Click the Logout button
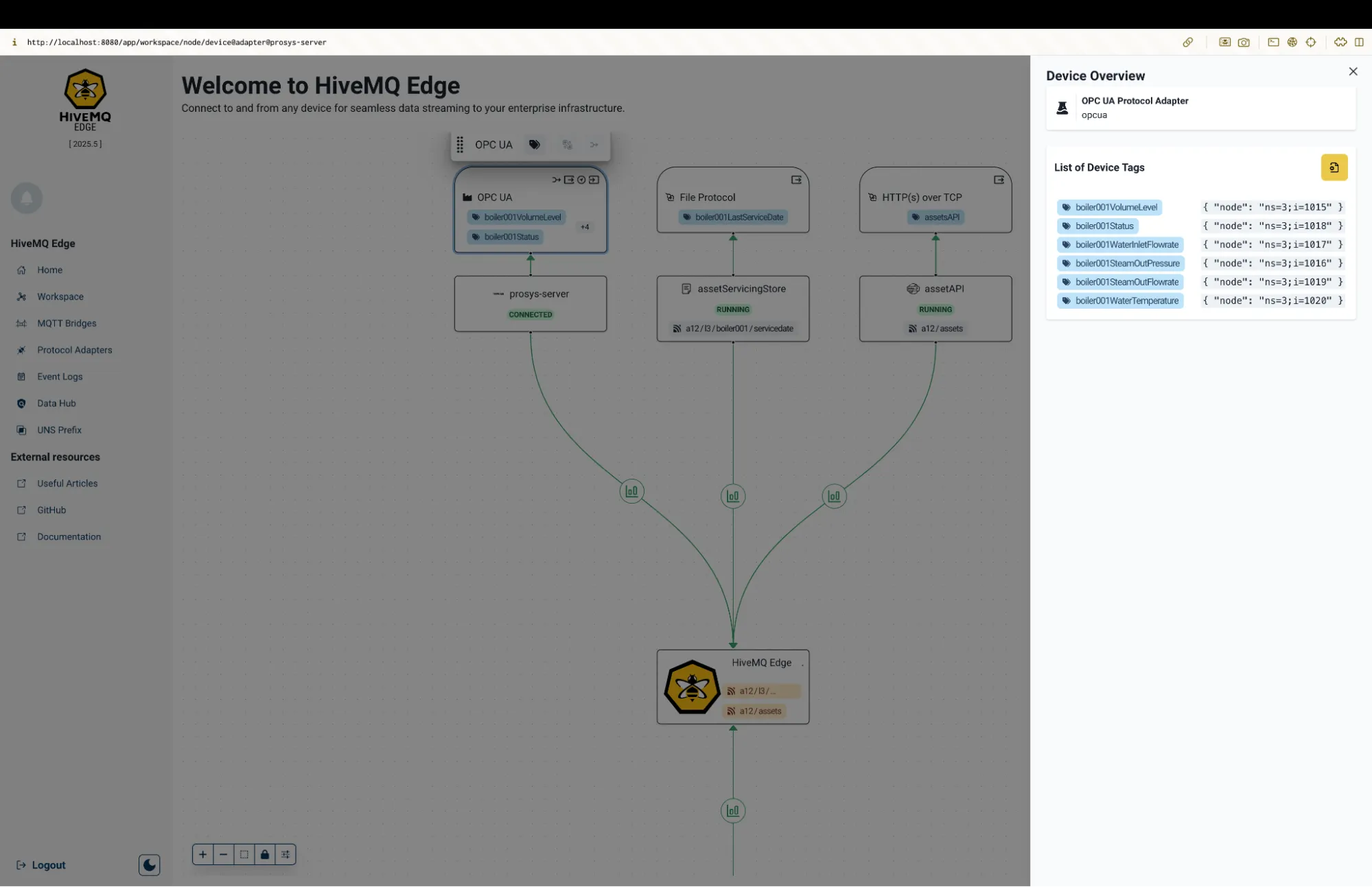 [x=41, y=866]
